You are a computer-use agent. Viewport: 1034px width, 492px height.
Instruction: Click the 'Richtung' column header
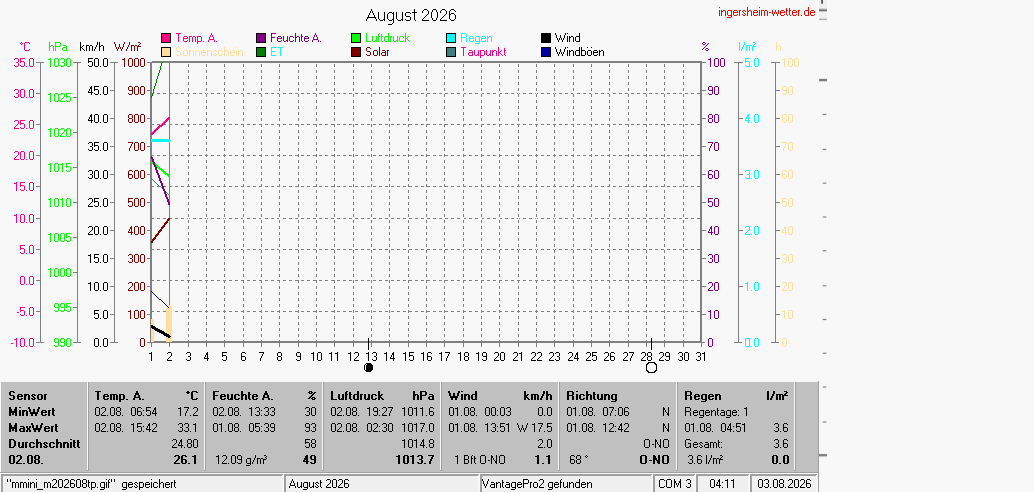tap(592, 396)
